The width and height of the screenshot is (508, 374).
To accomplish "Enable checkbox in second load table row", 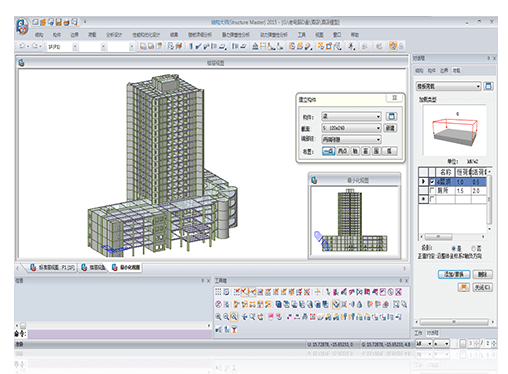I will tap(432, 190).
